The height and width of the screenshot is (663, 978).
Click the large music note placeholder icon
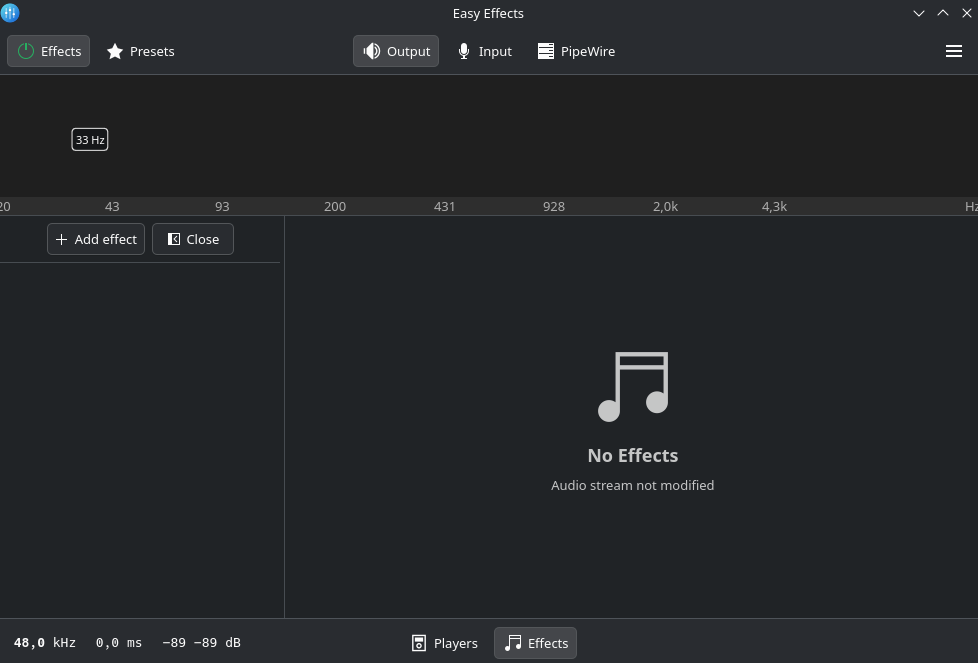(633, 386)
